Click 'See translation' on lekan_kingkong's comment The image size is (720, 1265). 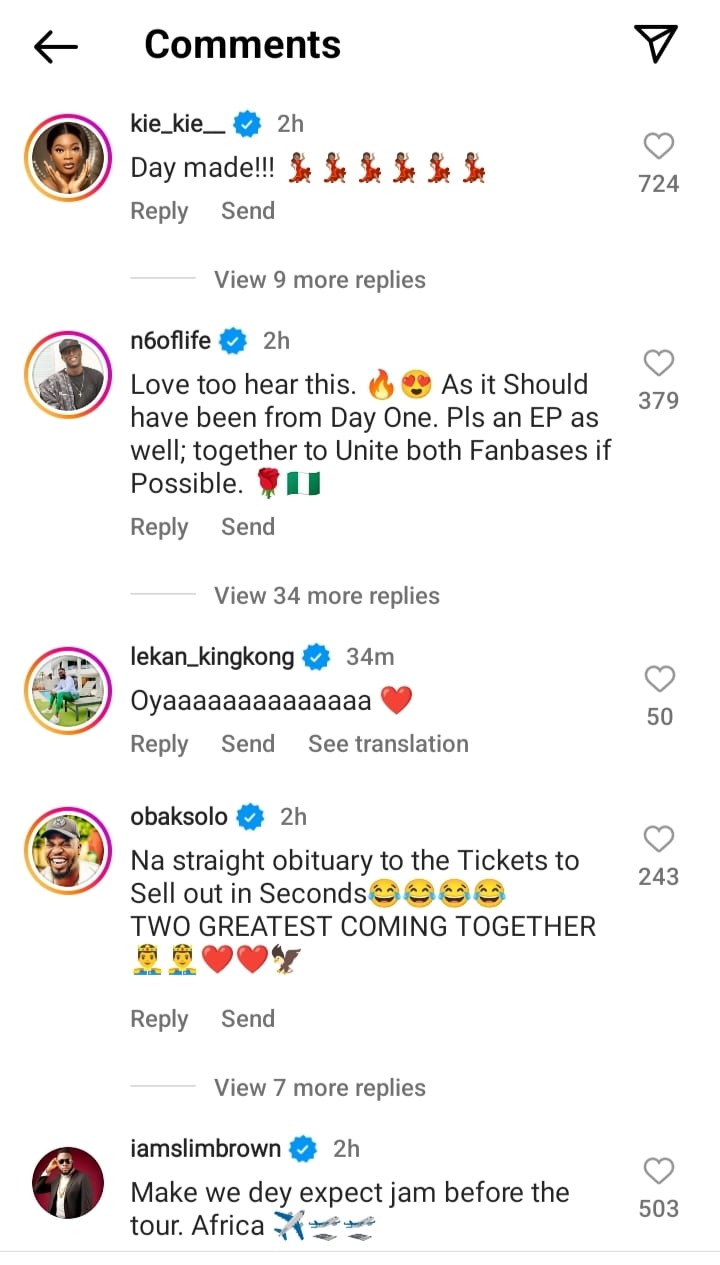click(388, 744)
